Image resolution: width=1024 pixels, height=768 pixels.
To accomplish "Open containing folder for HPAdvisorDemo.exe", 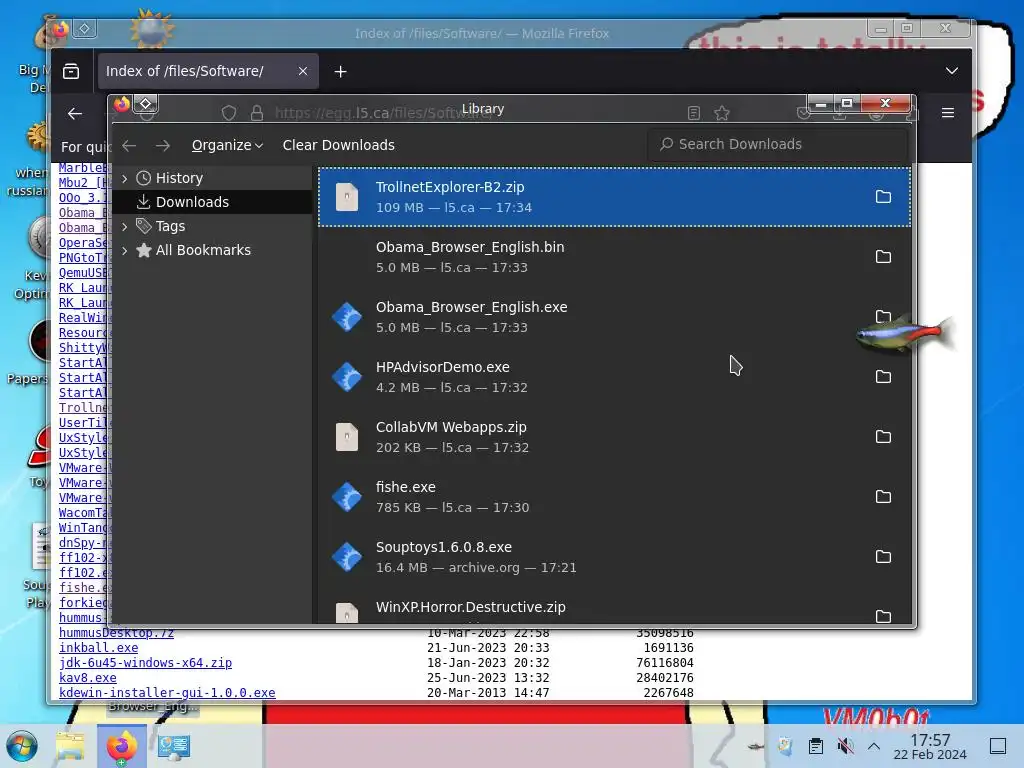I will (883, 377).
